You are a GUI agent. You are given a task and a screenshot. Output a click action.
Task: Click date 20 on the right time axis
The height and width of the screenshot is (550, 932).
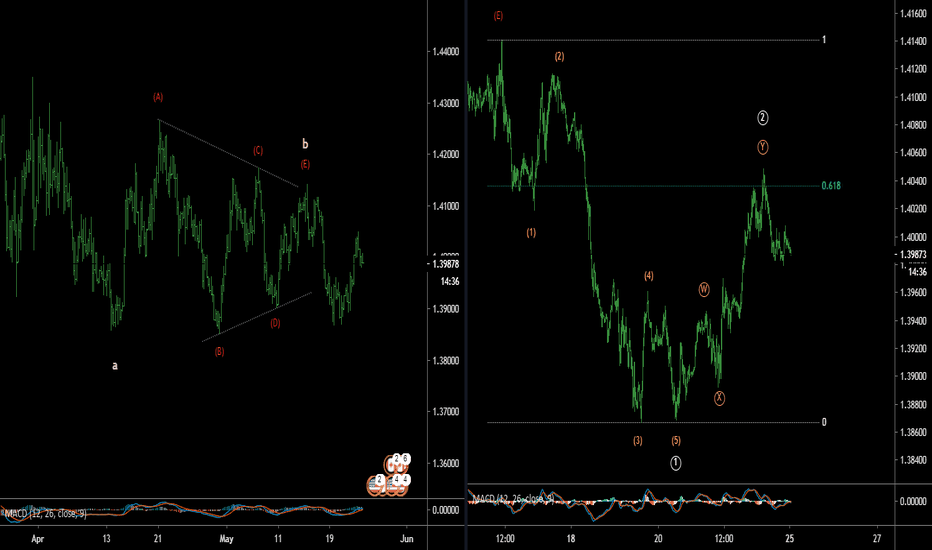(x=658, y=539)
